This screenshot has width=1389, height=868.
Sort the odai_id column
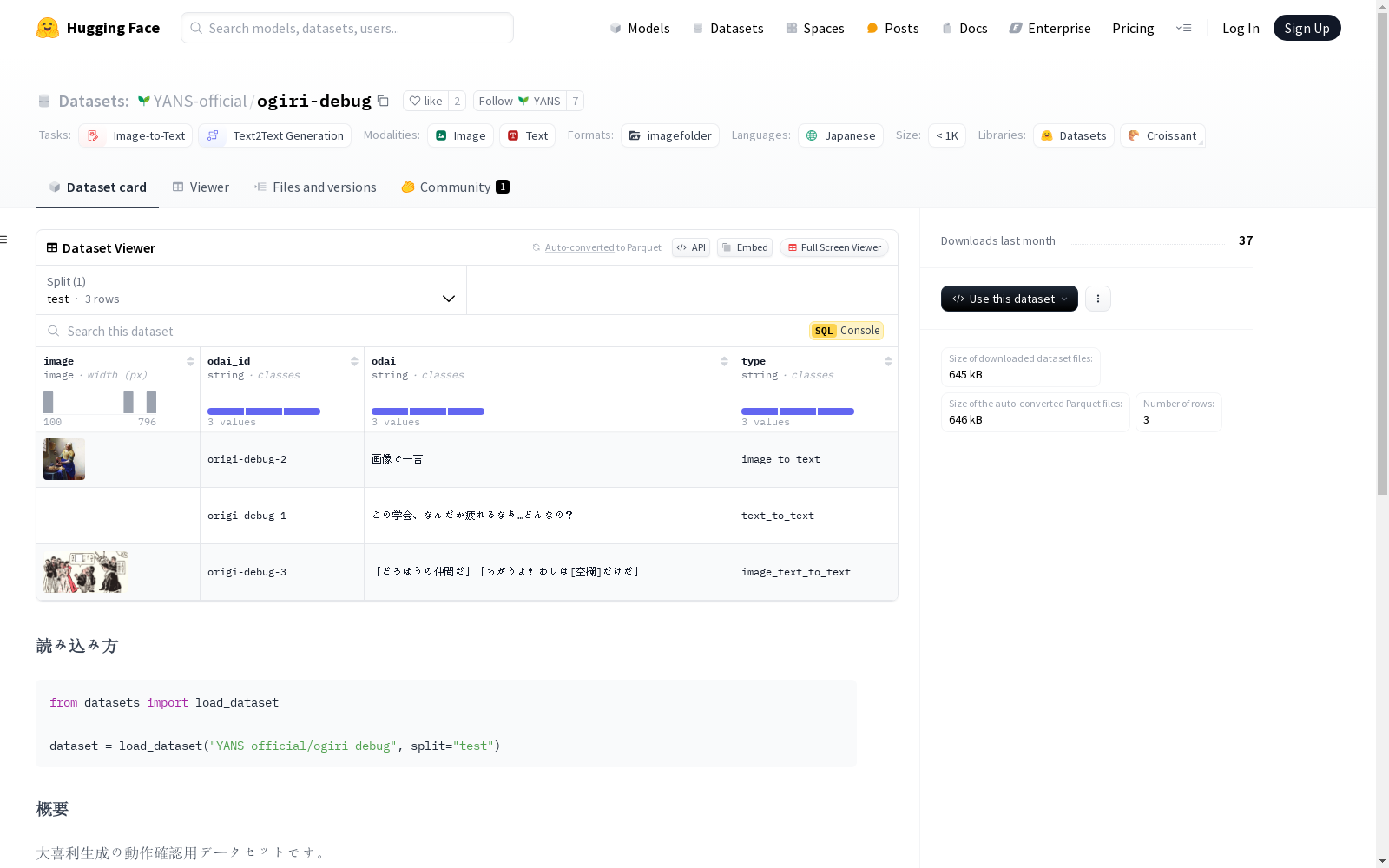354,361
